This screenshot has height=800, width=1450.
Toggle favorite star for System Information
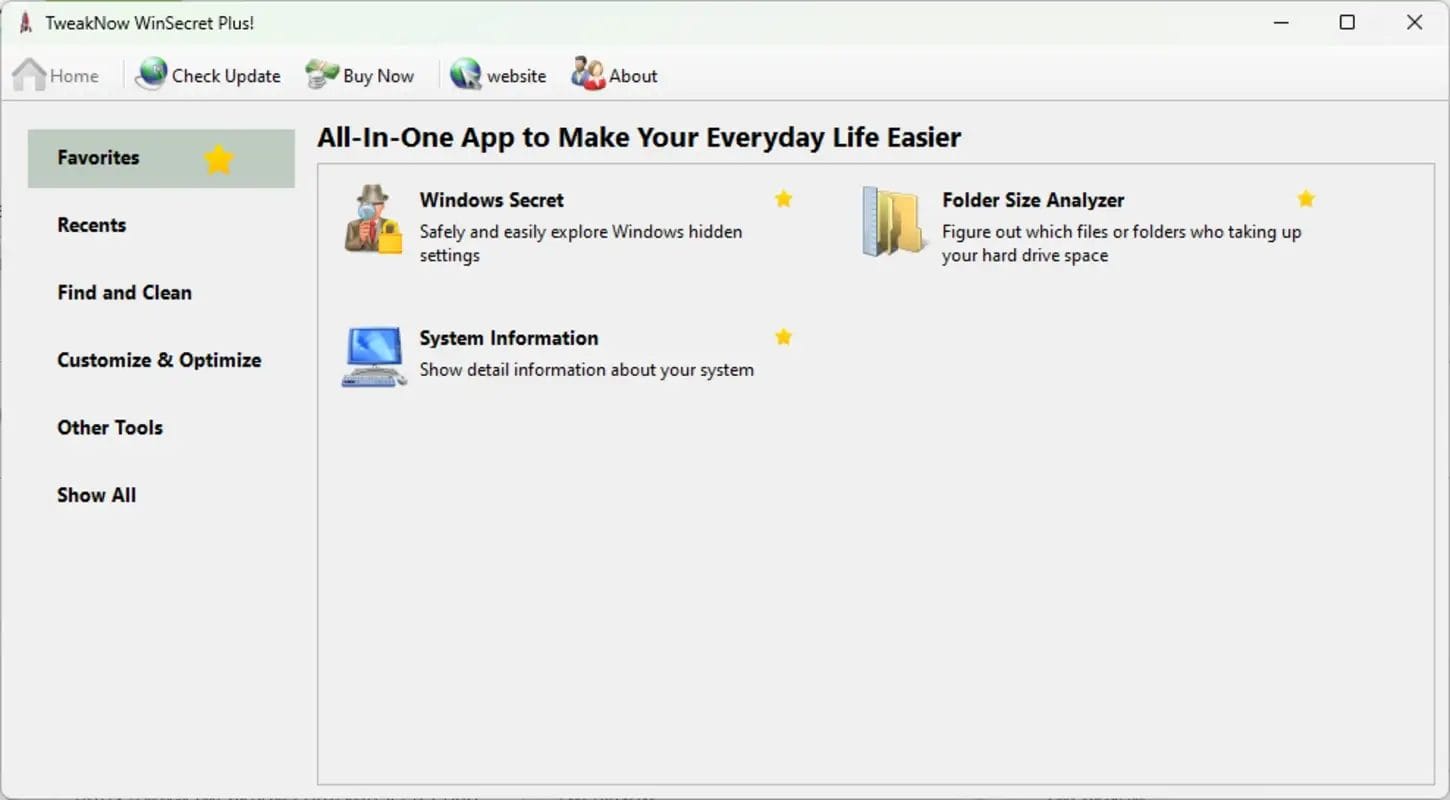[784, 337]
